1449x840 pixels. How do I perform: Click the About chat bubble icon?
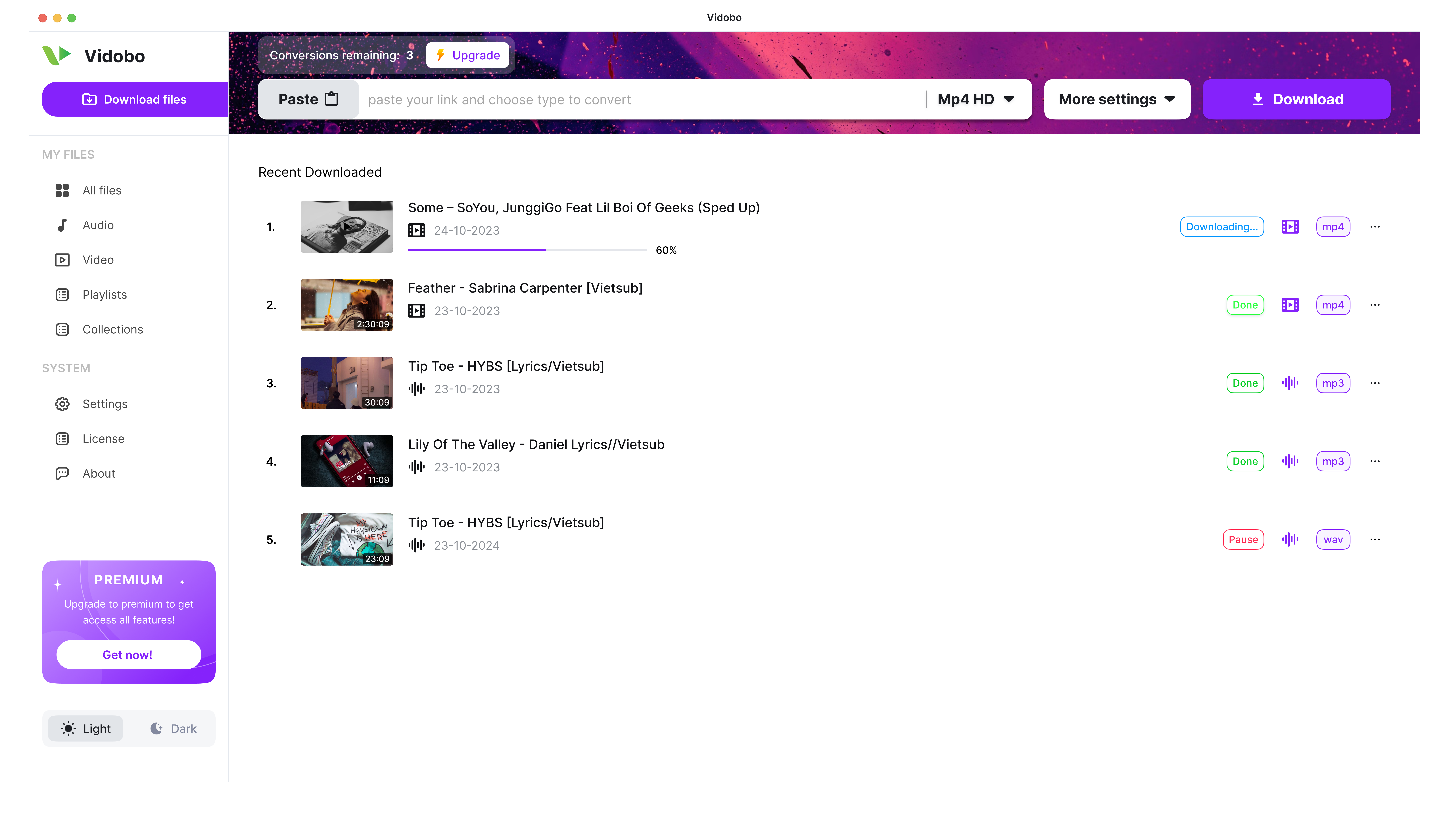62,473
